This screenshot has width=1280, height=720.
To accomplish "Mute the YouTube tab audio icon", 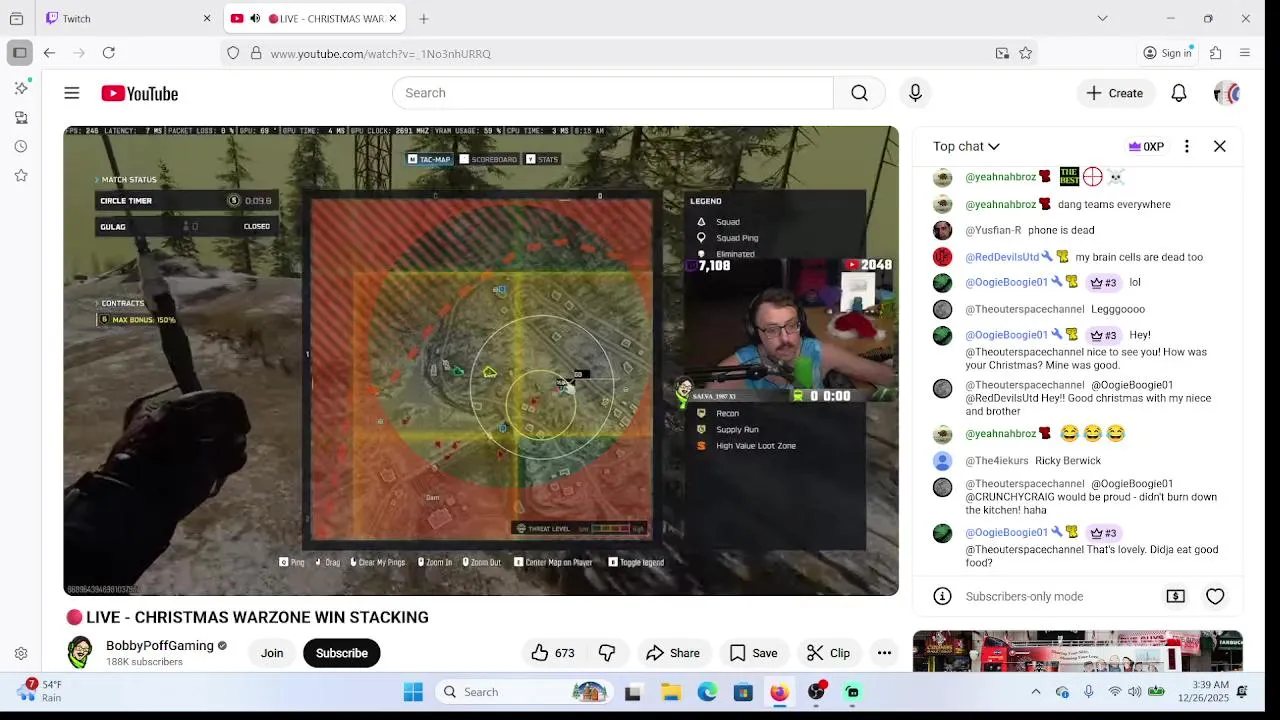I will 255,18.
